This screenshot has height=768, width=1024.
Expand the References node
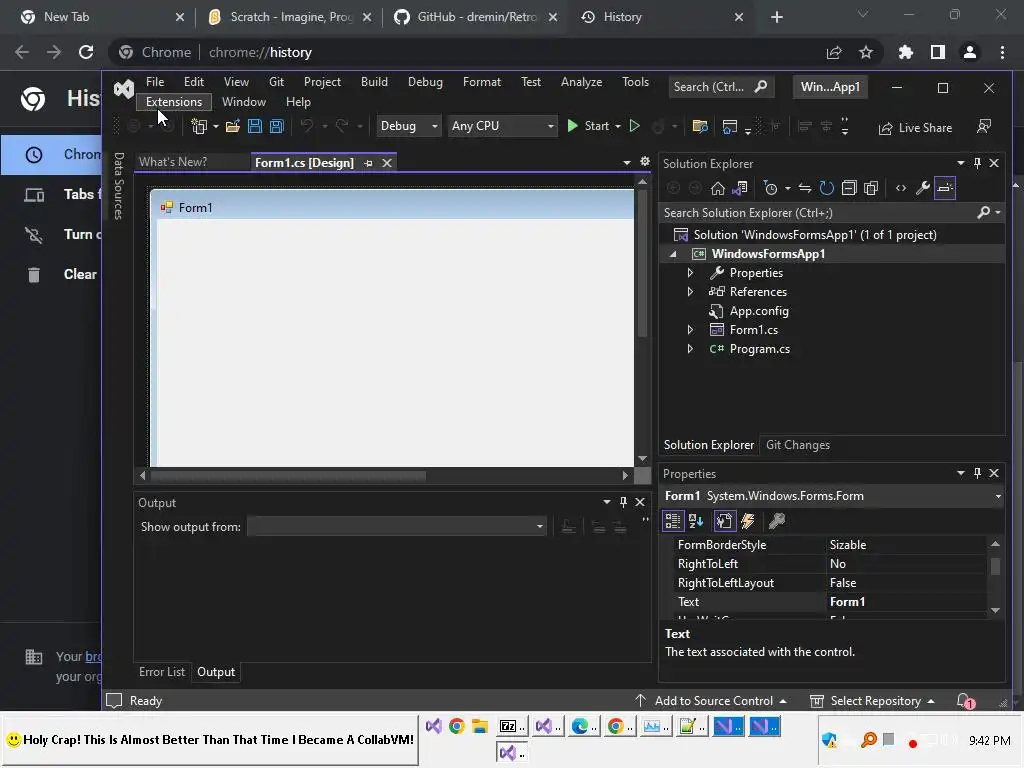(x=690, y=292)
